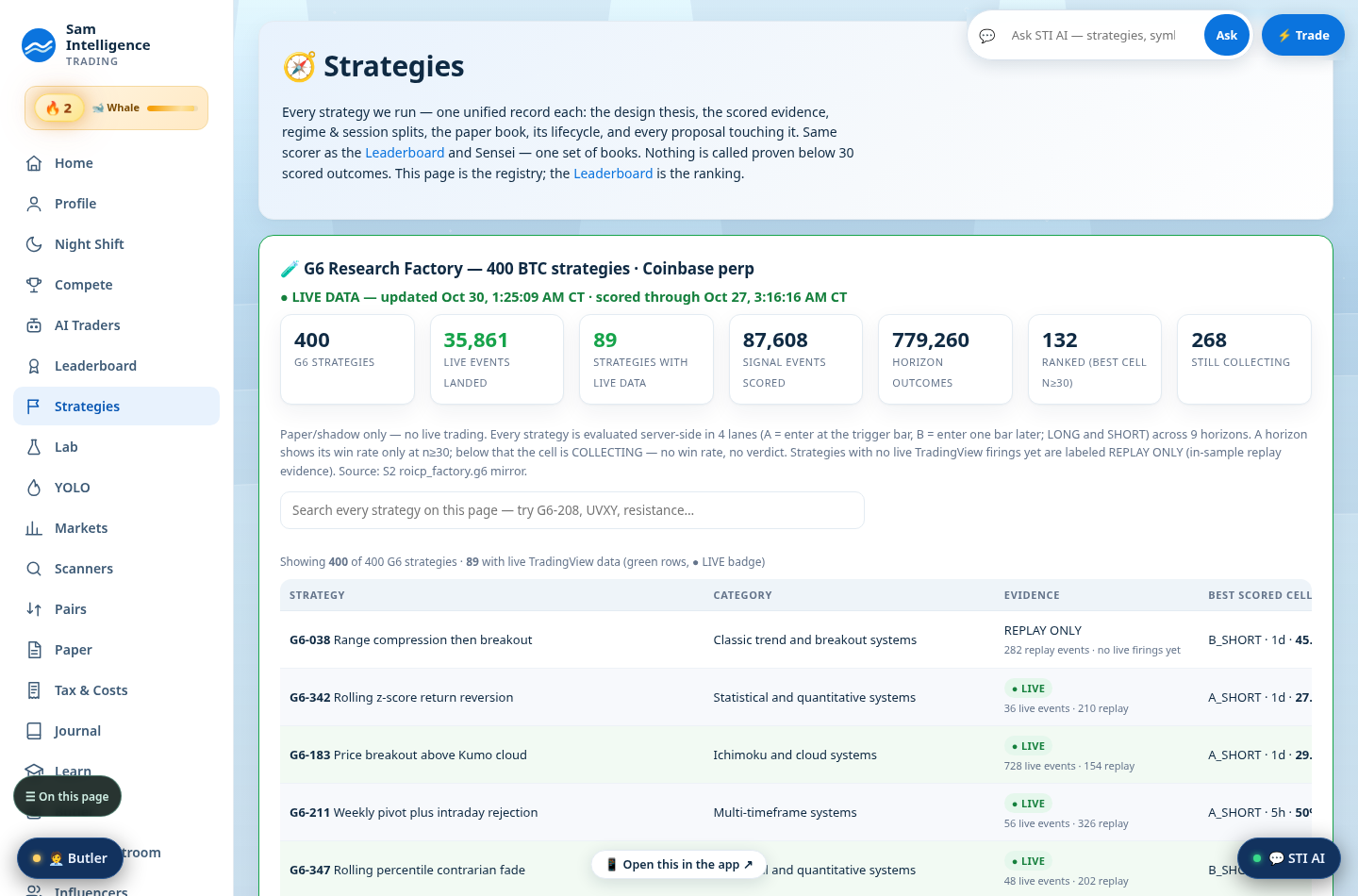
Task: Click 'Open this in the app' button
Action: coord(679,864)
